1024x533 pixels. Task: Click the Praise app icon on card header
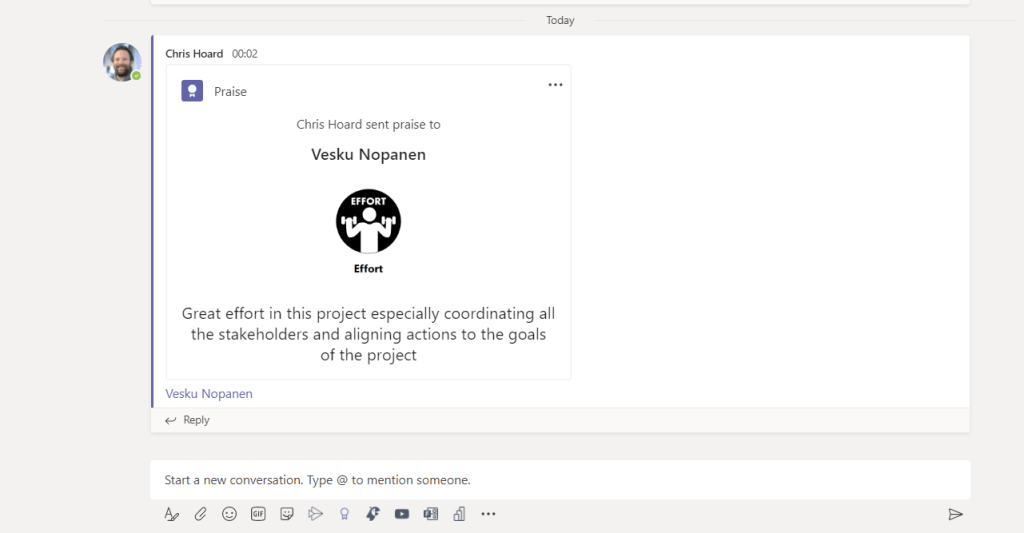tap(192, 91)
